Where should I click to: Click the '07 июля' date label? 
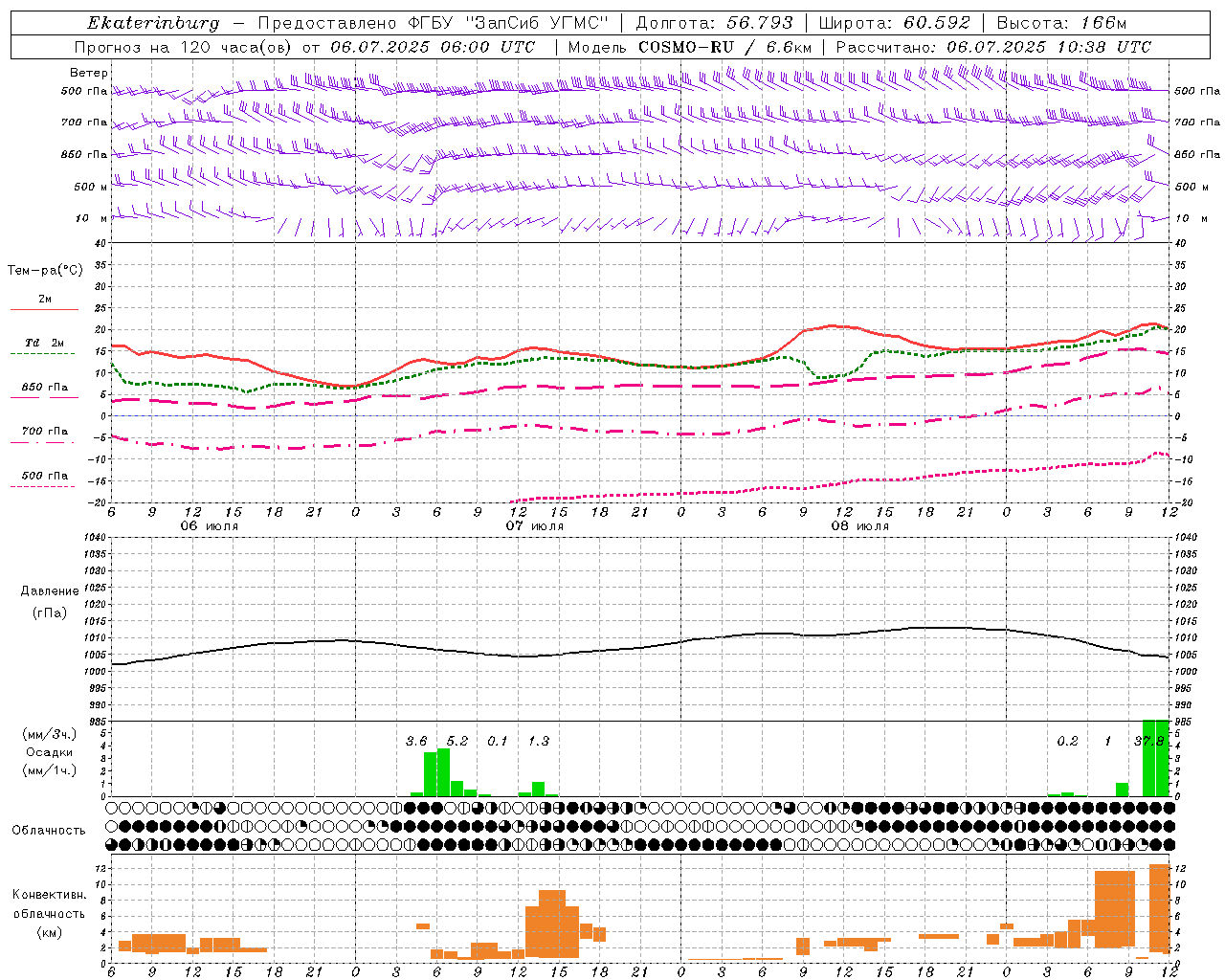(535, 526)
